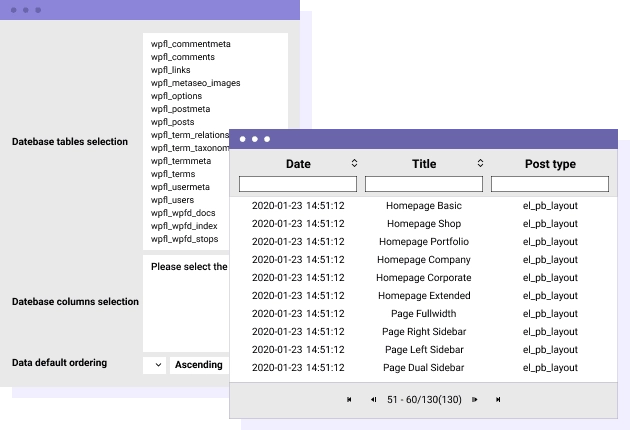630x430 pixels.
Task: Click the Homepage Corporate title cell
Action: click(424, 278)
